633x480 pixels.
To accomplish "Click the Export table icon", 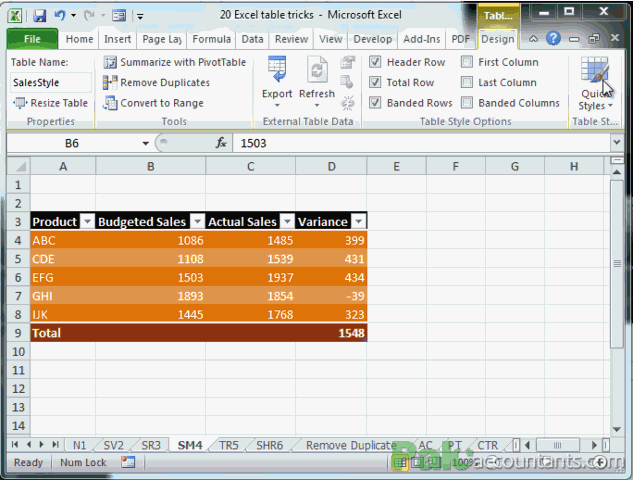I will pos(277,70).
